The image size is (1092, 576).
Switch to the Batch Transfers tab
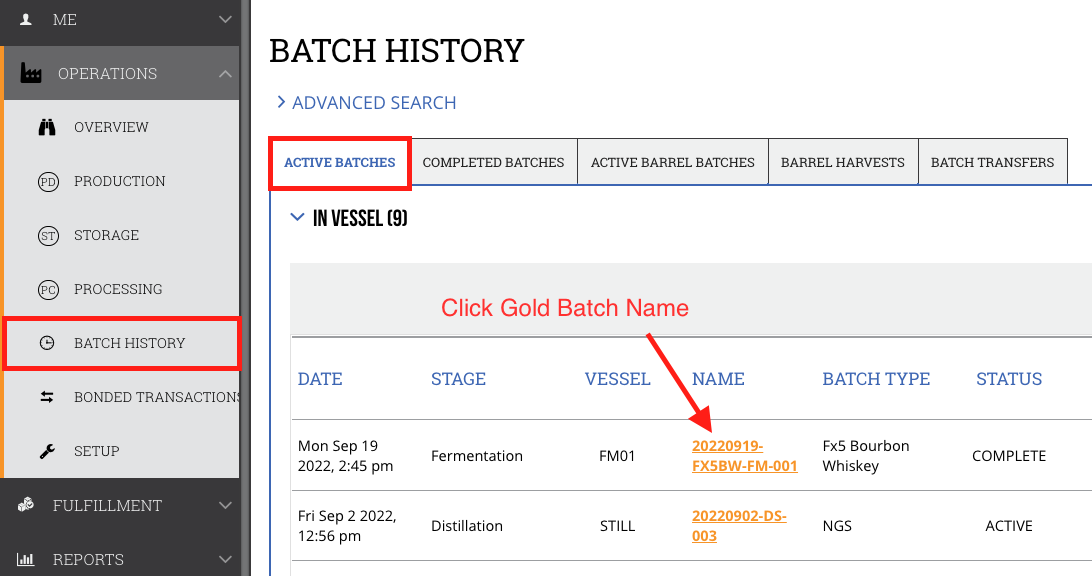pyautogui.click(x=992, y=162)
